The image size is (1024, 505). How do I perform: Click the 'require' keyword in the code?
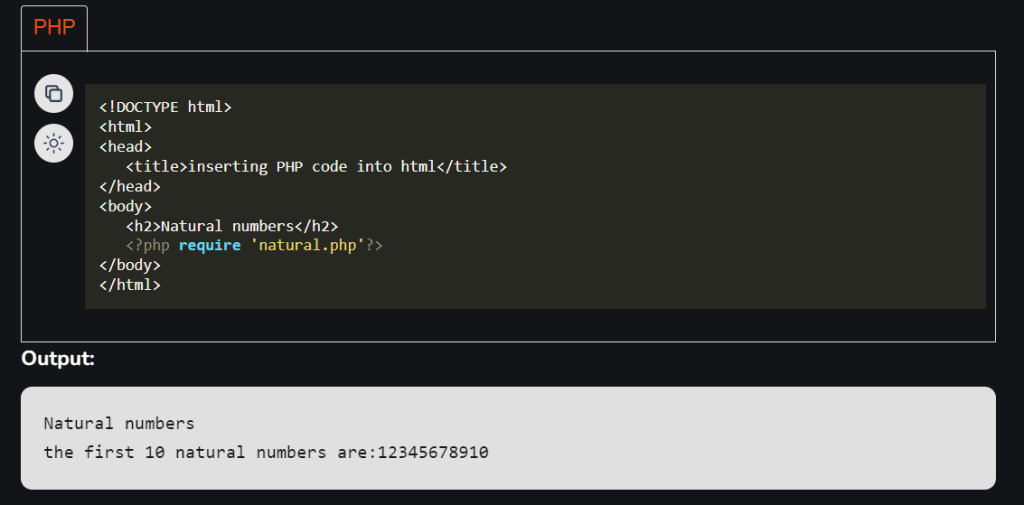pos(209,245)
